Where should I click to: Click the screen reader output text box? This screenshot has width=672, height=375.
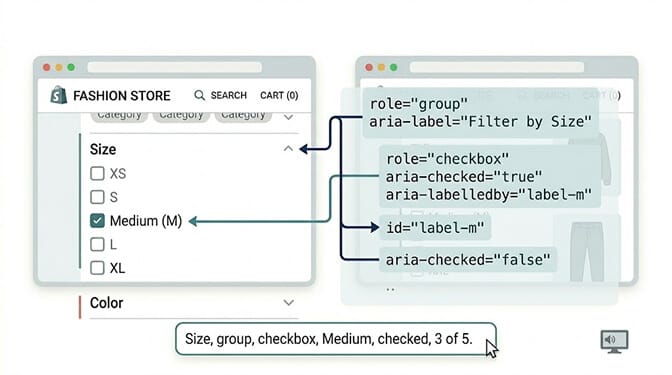pyautogui.click(x=336, y=339)
